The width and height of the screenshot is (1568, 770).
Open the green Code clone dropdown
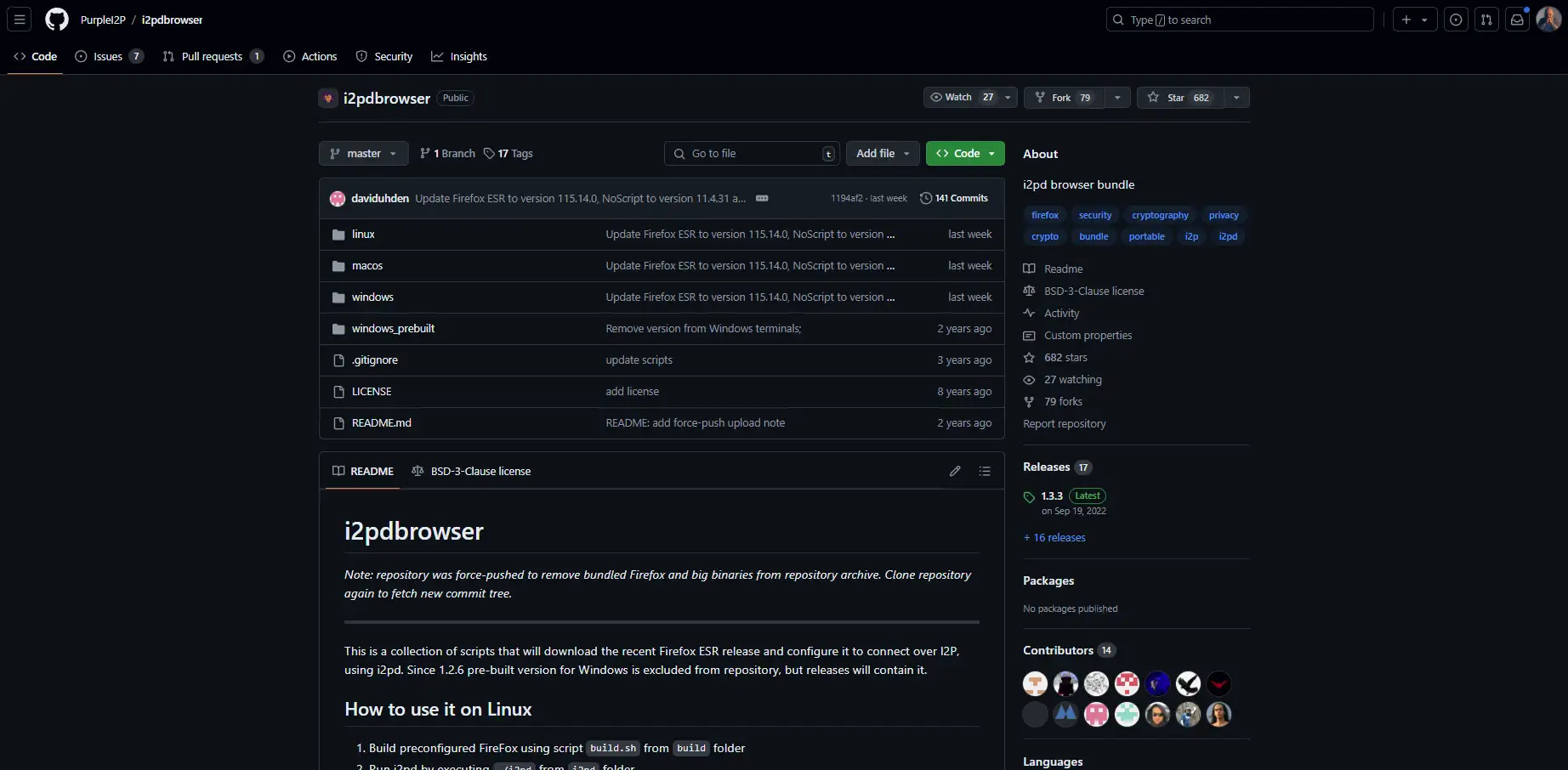(x=965, y=153)
